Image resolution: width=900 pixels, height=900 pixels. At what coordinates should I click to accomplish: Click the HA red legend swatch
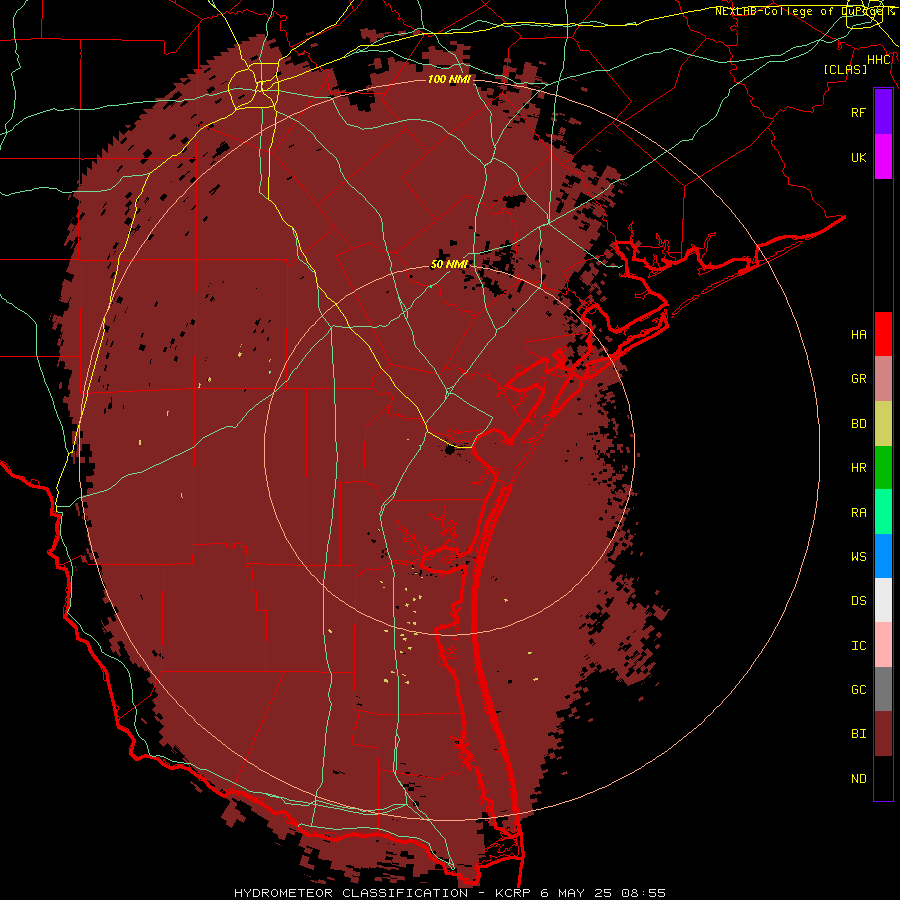[883, 334]
